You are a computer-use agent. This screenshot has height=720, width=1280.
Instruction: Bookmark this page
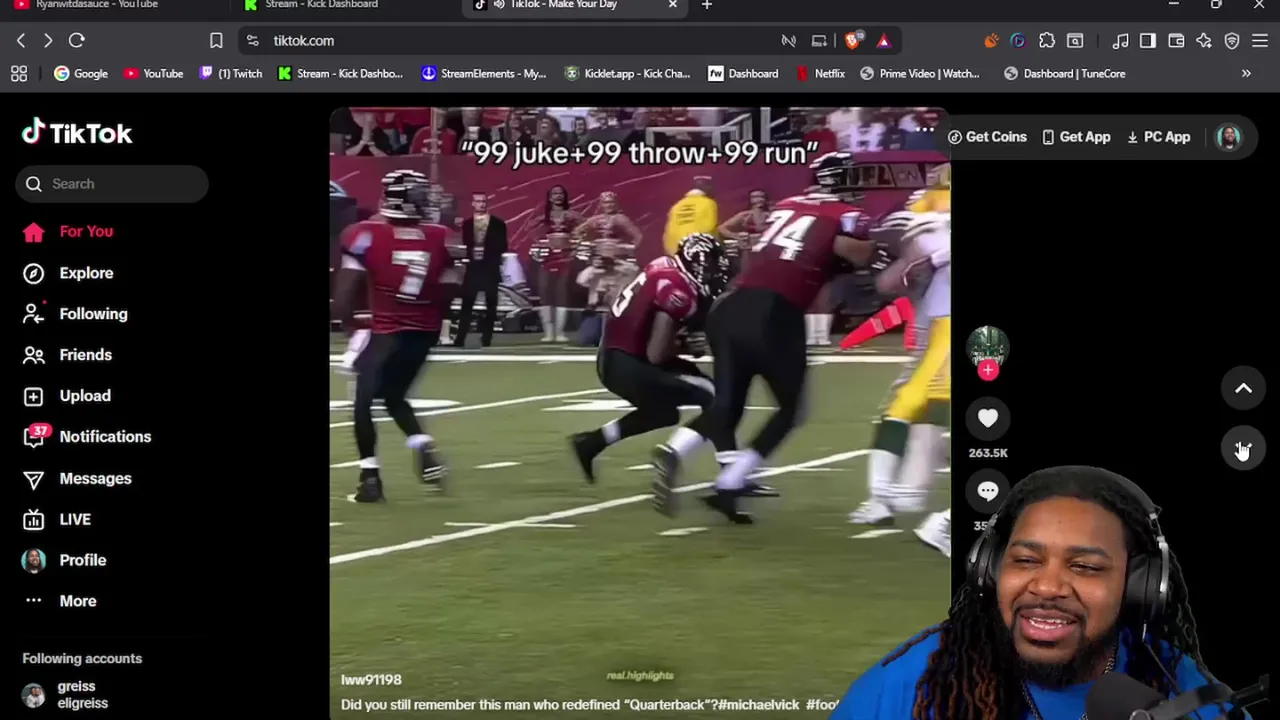coord(216,41)
